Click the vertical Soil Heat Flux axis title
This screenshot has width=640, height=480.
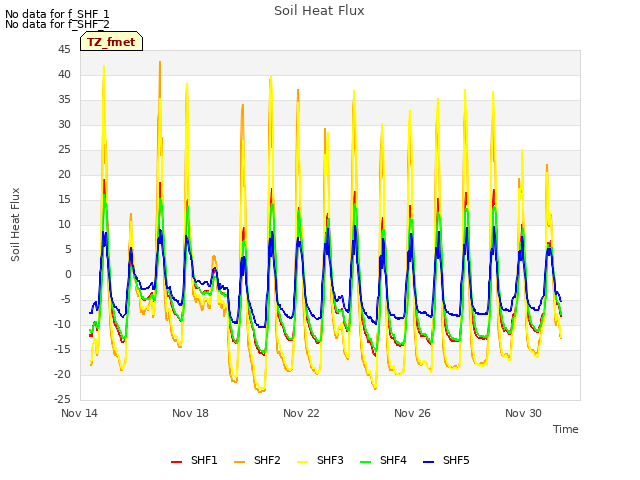point(15,224)
